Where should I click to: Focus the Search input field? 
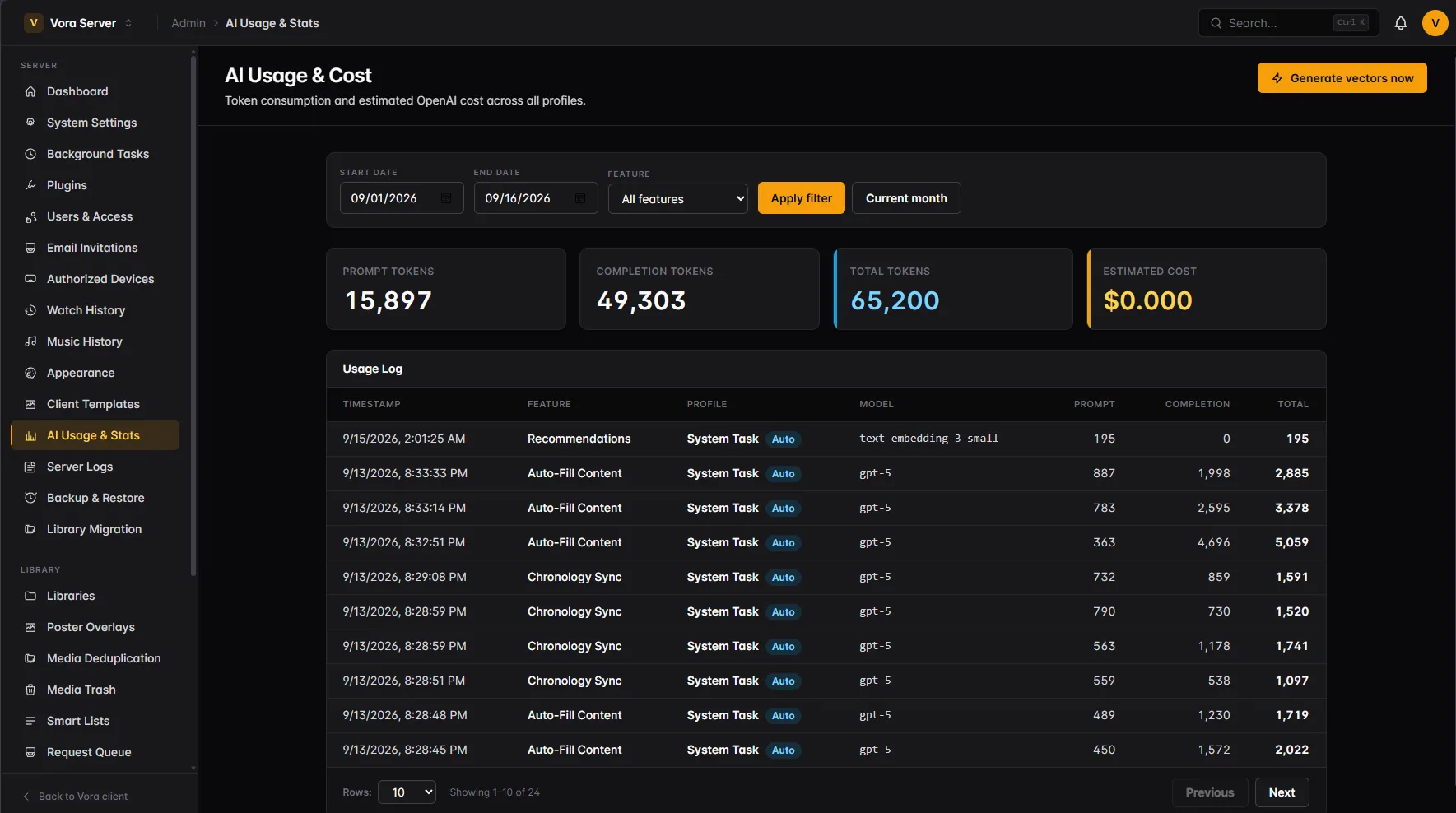click(x=1286, y=23)
